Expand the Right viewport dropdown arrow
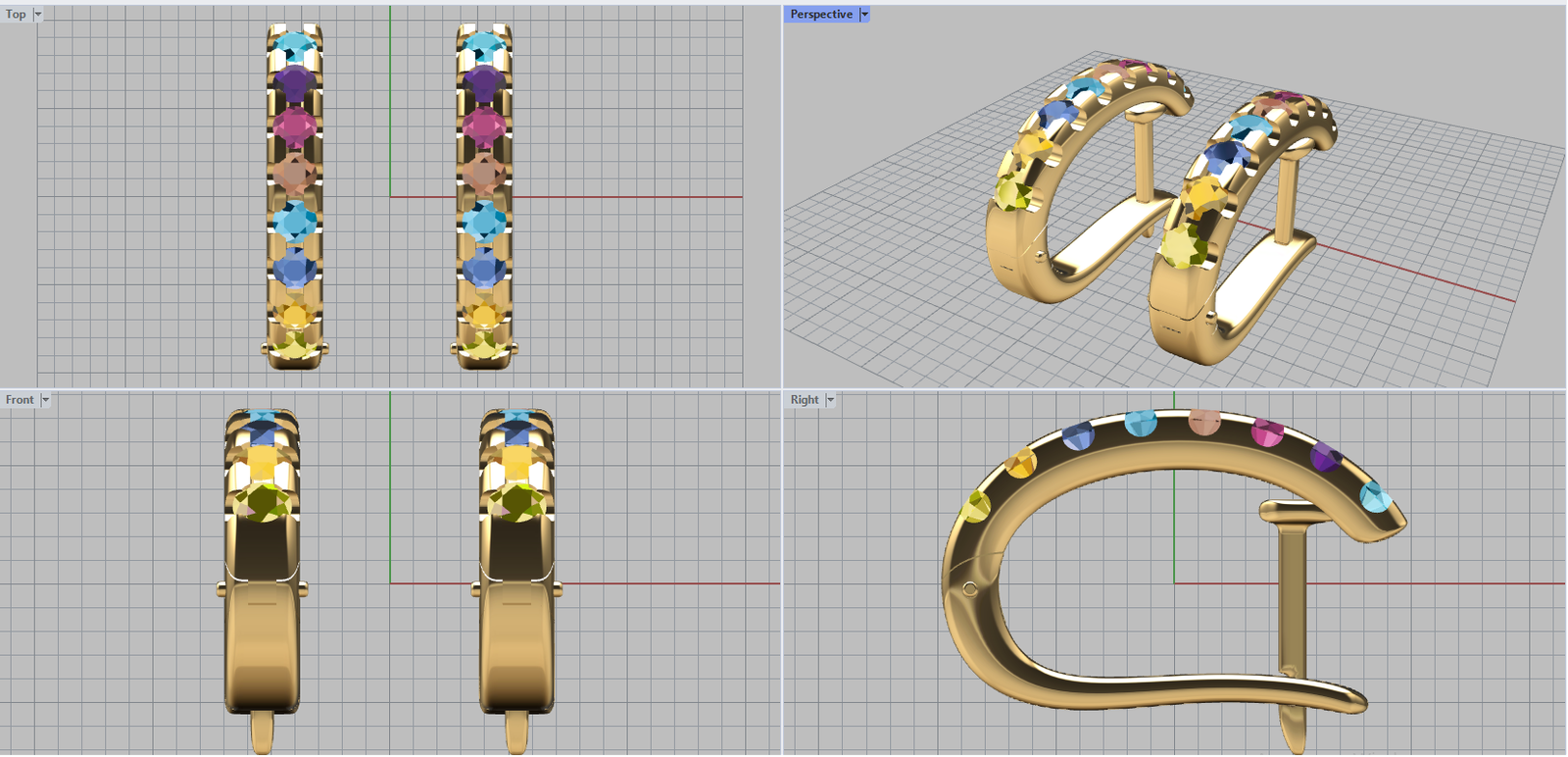1568x757 pixels. tap(830, 400)
